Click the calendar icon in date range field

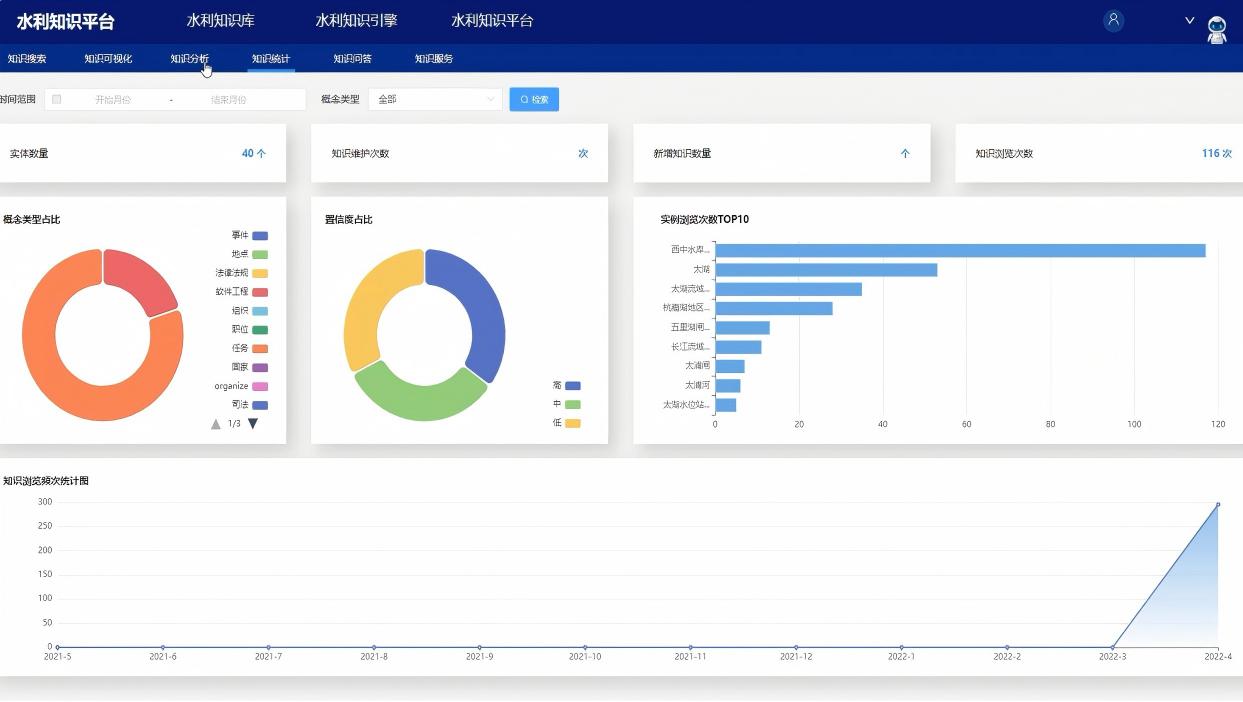pyautogui.click(x=57, y=99)
